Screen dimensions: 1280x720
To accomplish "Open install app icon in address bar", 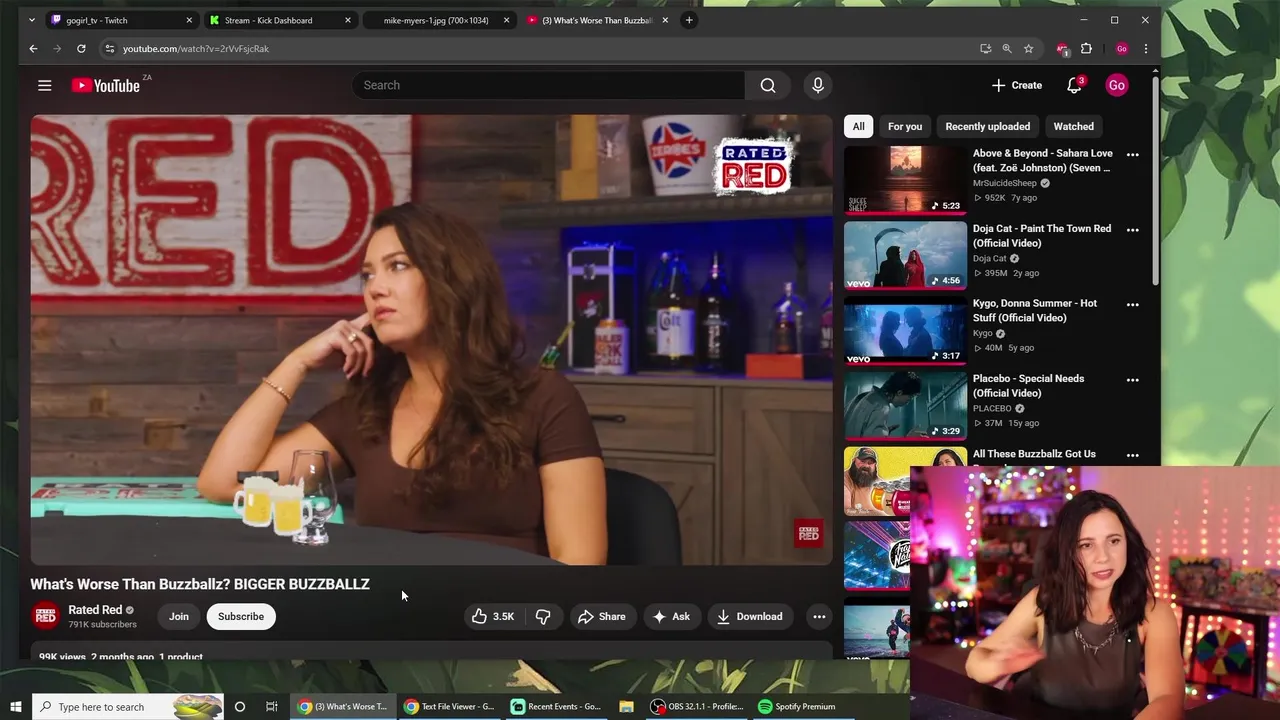I will pyautogui.click(x=985, y=48).
